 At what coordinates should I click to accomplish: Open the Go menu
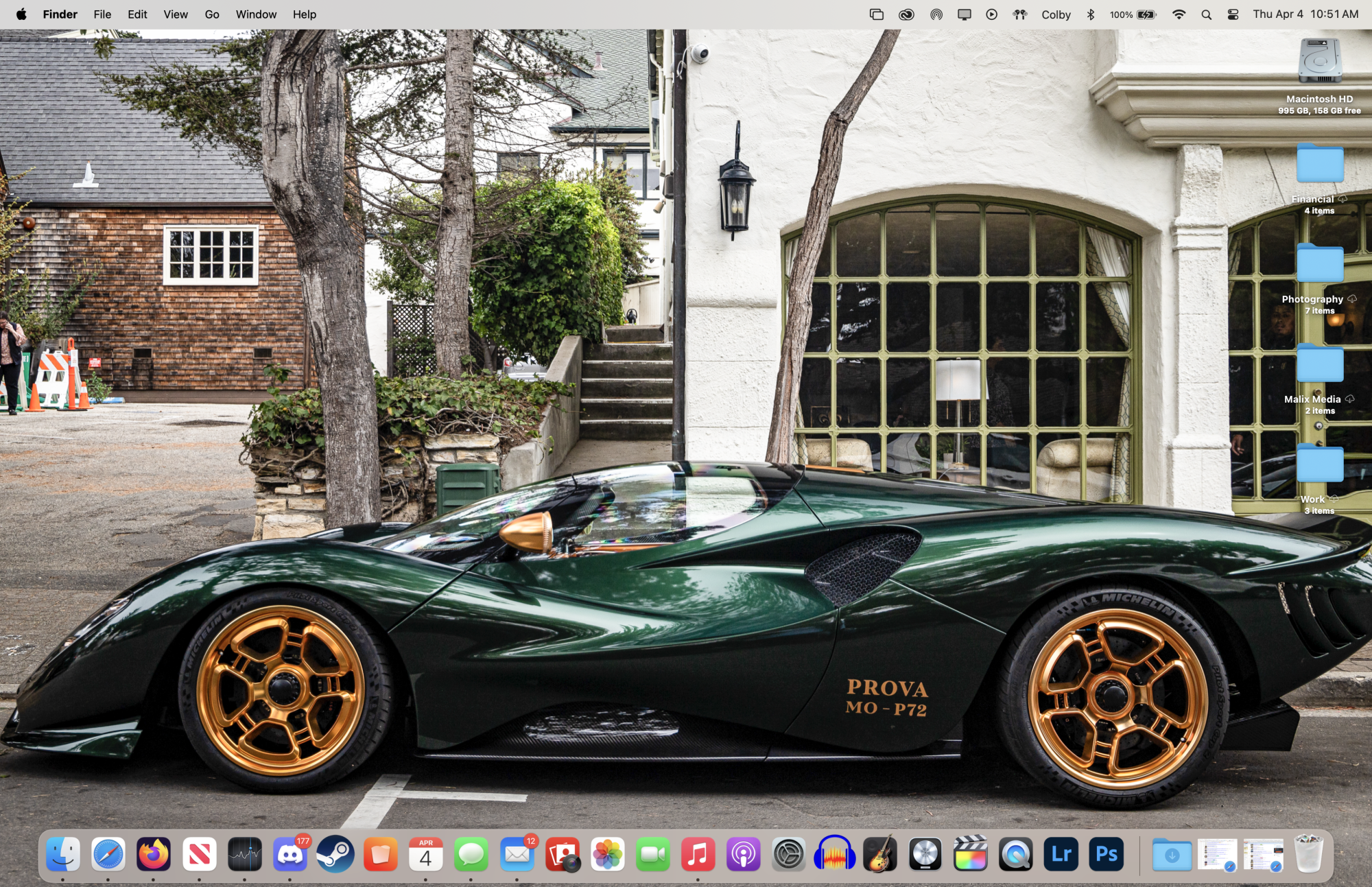point(212,14)
